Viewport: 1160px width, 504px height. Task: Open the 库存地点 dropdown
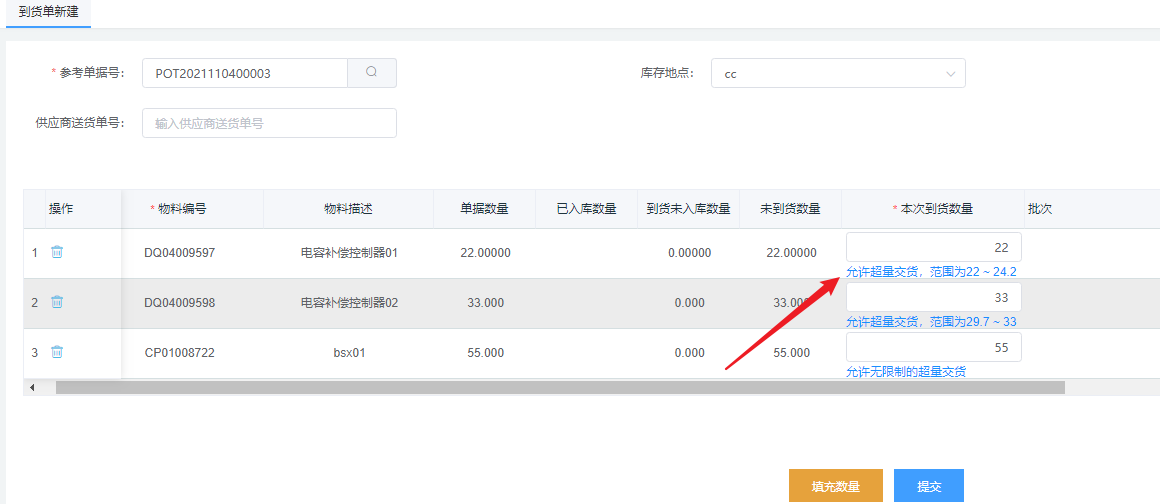click(838, 73)
